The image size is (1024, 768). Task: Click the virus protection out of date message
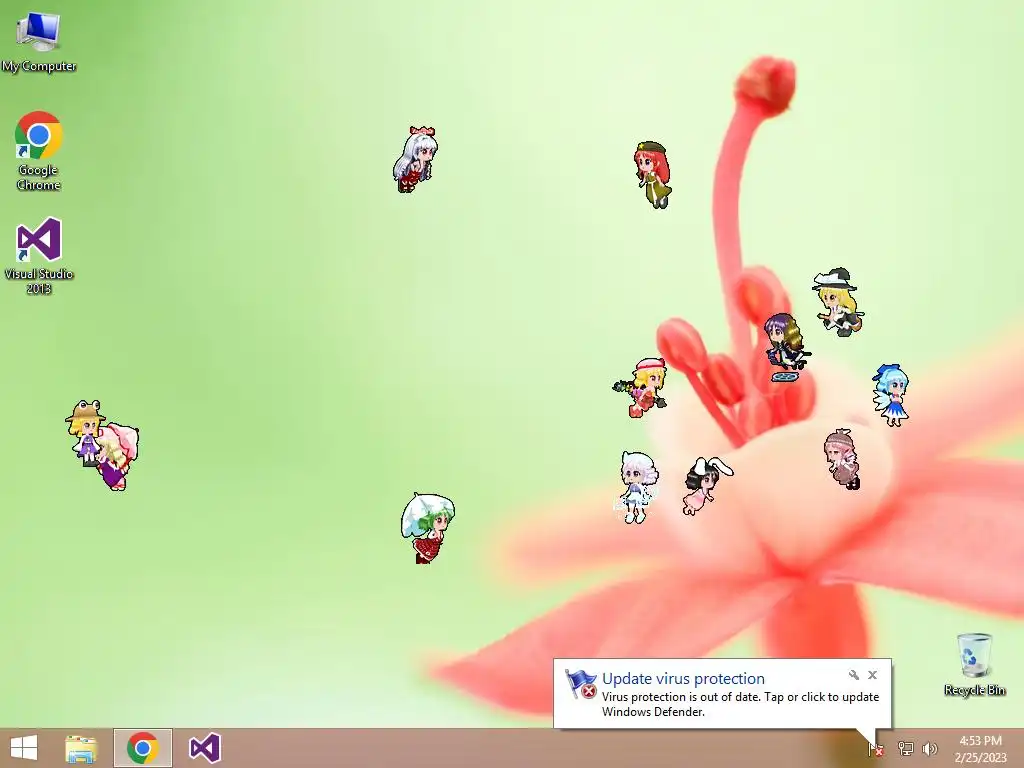[740, 704]
